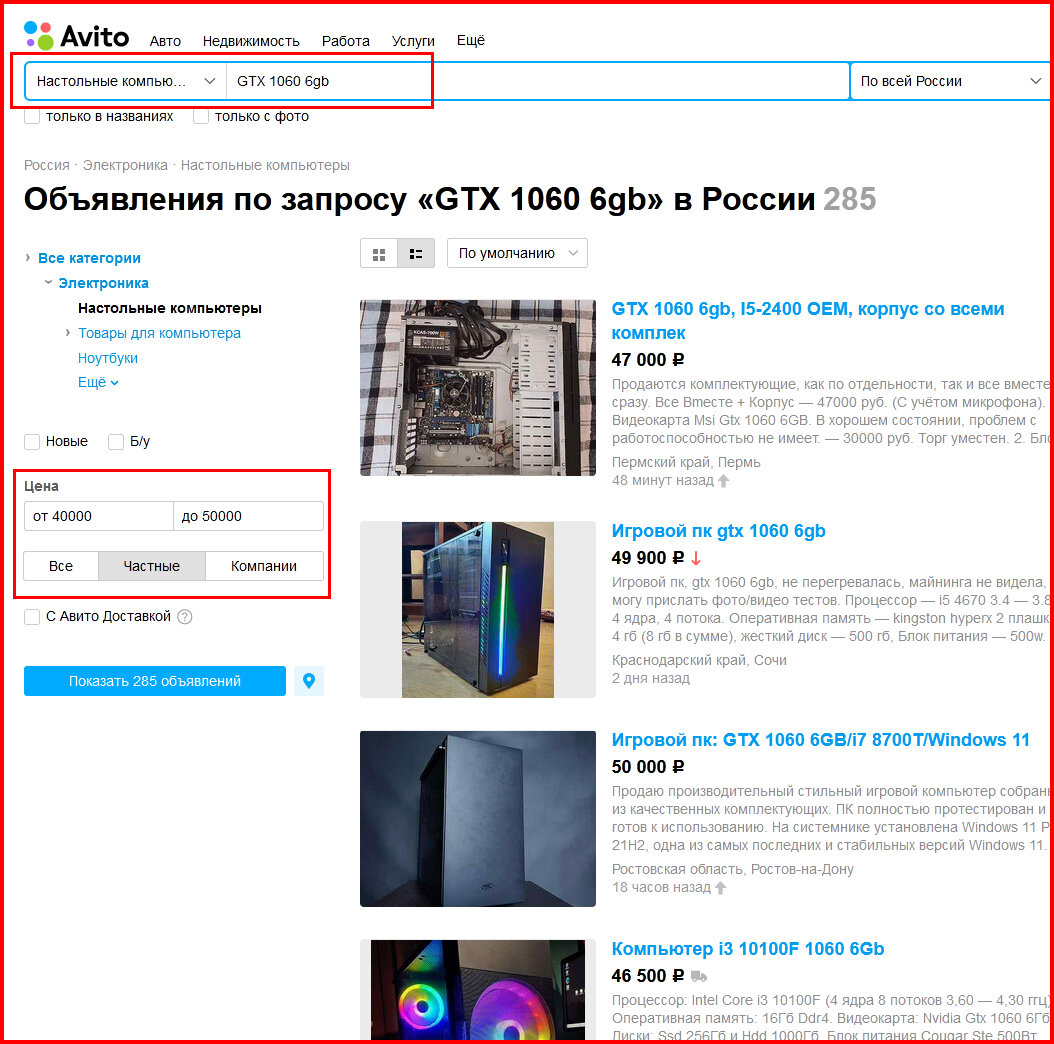Viewport: 1054px width, 1044px height.
Task: Open 'Услуги' in top menu
Action: tap(413, 41)
